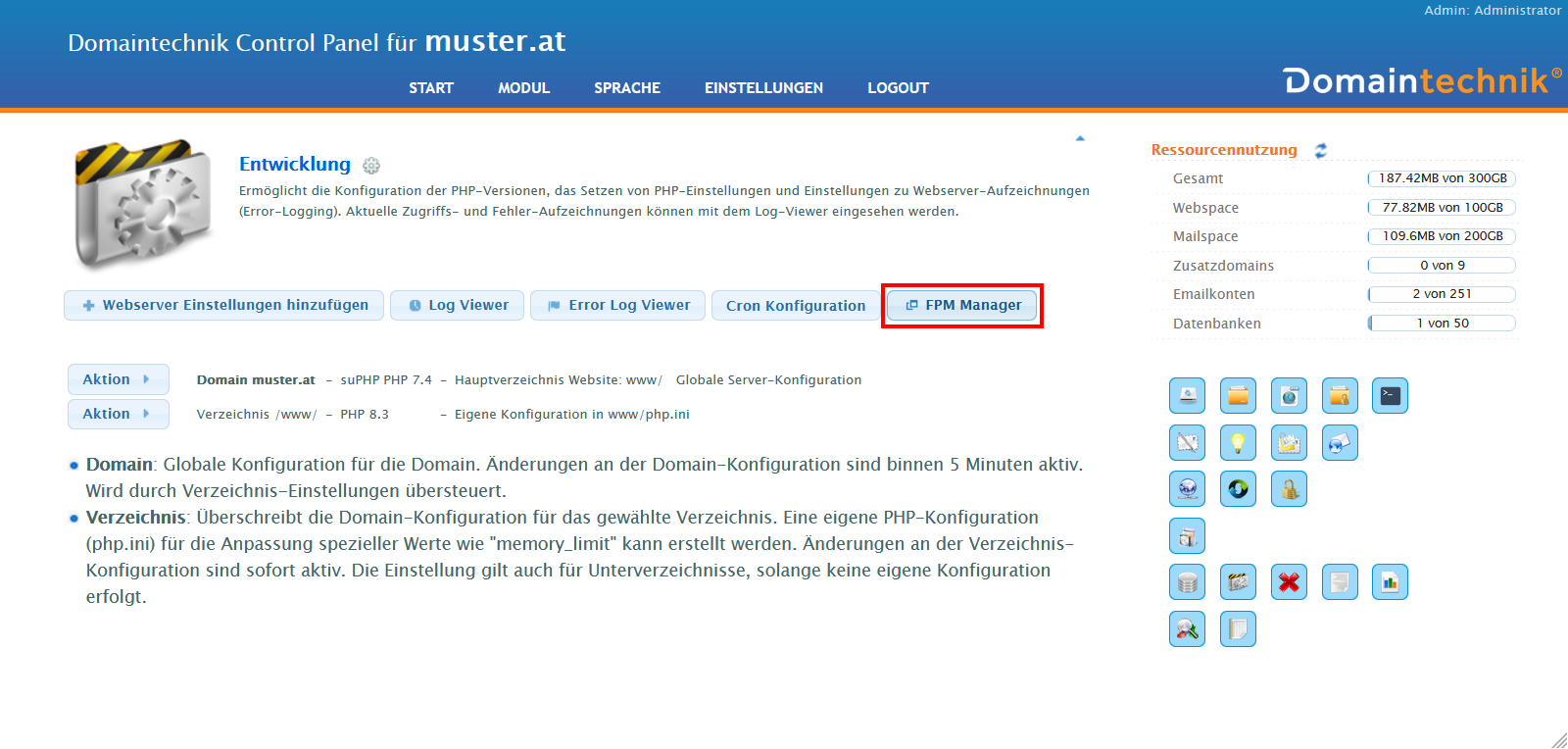This screenshot has height=749, width=1568.
Task: Click the 'Domain muster.at' row text
Action: click(256, 380)
